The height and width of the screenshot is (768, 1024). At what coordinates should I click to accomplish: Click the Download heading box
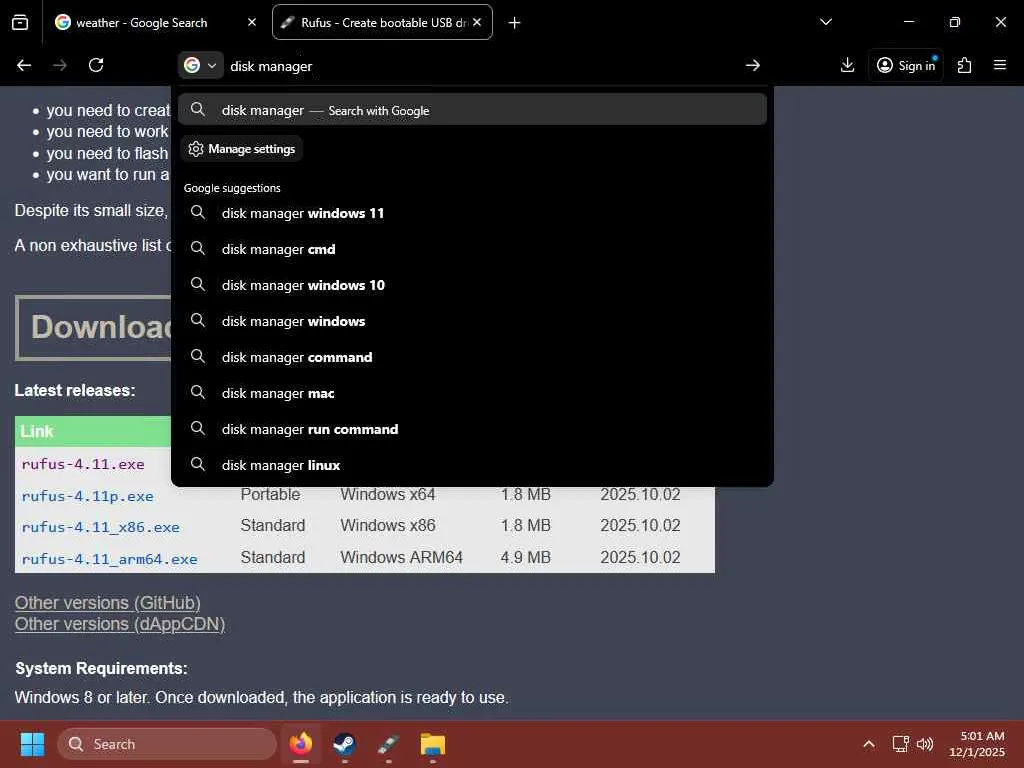[93, 328]
